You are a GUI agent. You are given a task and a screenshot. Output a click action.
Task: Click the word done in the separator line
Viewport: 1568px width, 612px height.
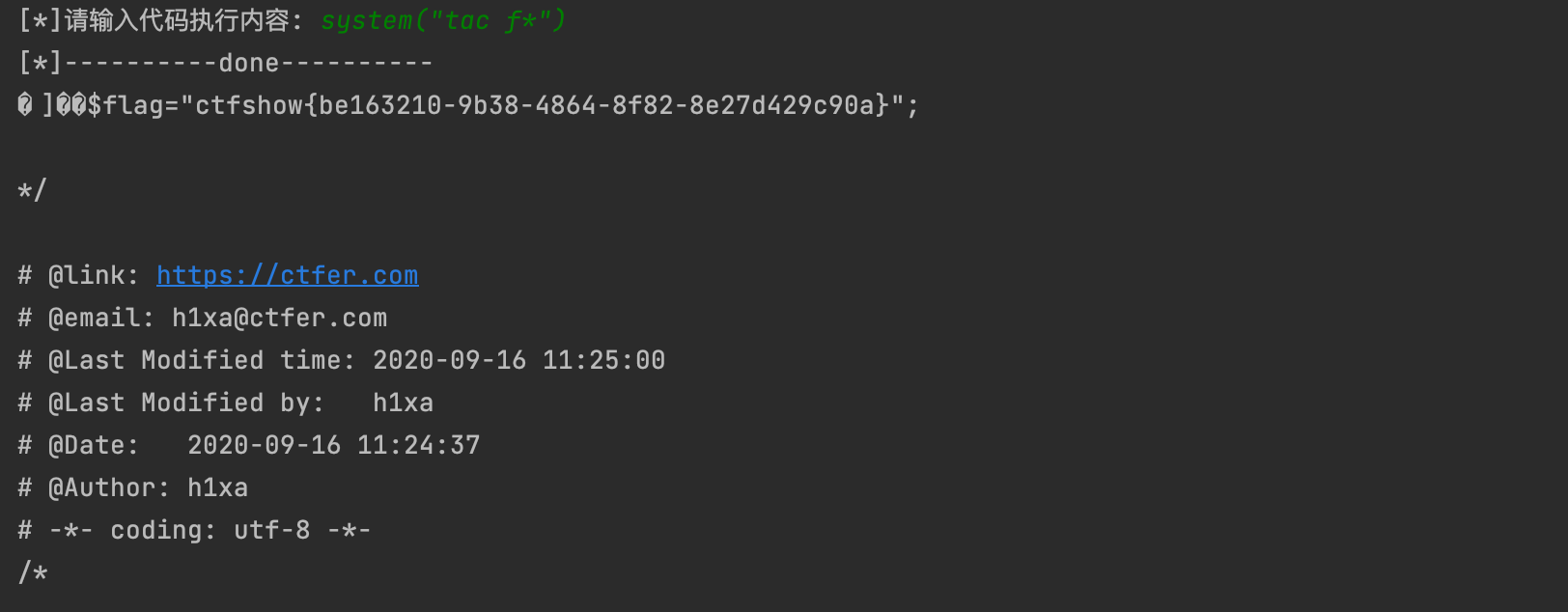[249, 64]
